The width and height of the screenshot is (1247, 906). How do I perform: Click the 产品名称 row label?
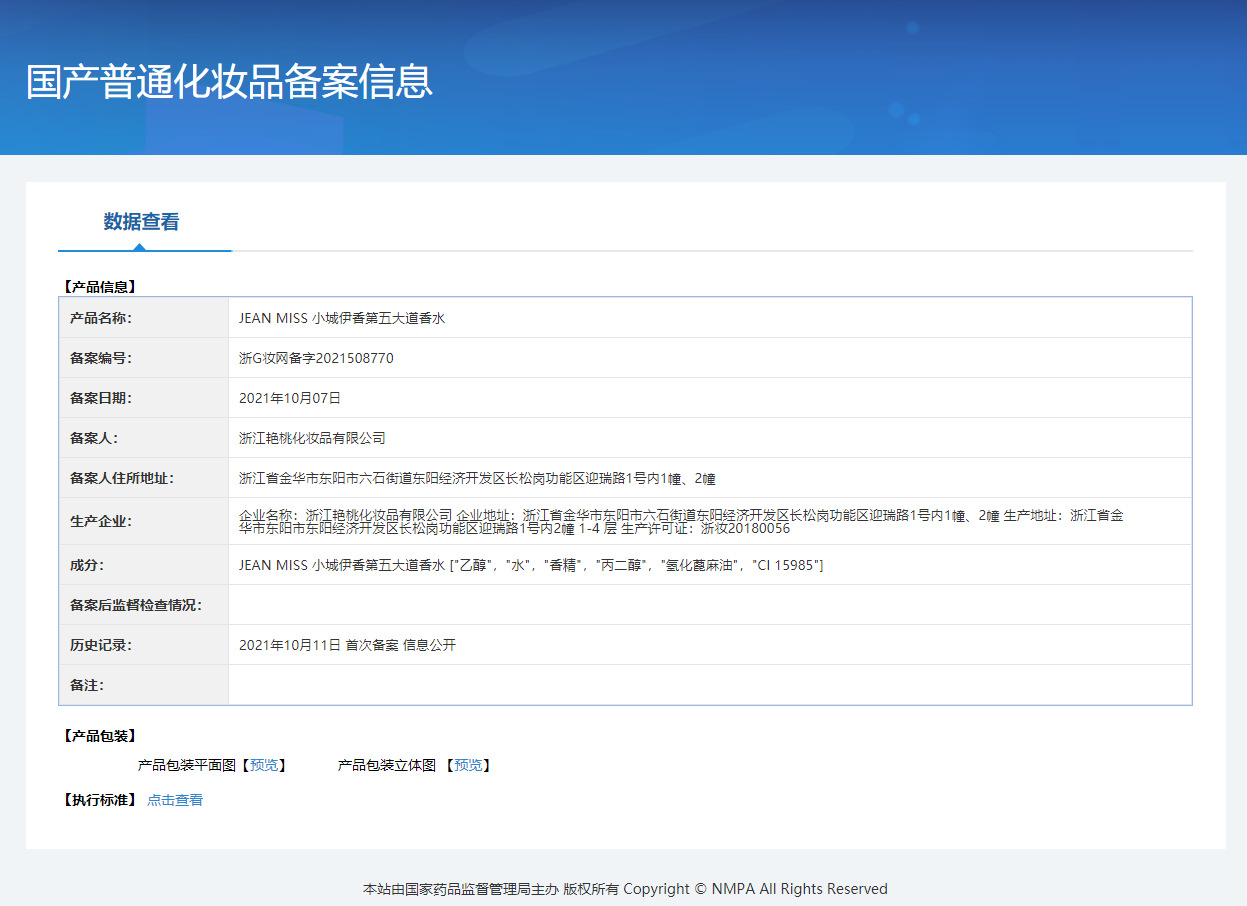[101, 318]
